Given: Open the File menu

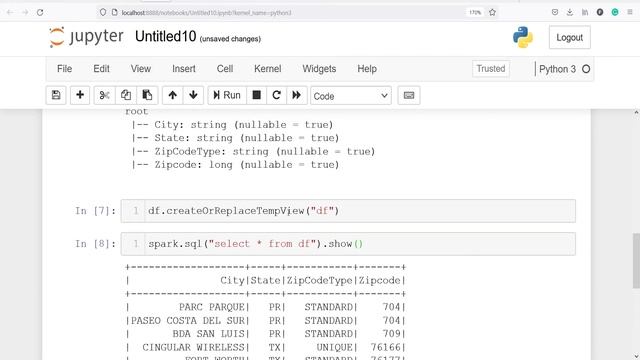Looking at the screenshot, I should point(64,69).
